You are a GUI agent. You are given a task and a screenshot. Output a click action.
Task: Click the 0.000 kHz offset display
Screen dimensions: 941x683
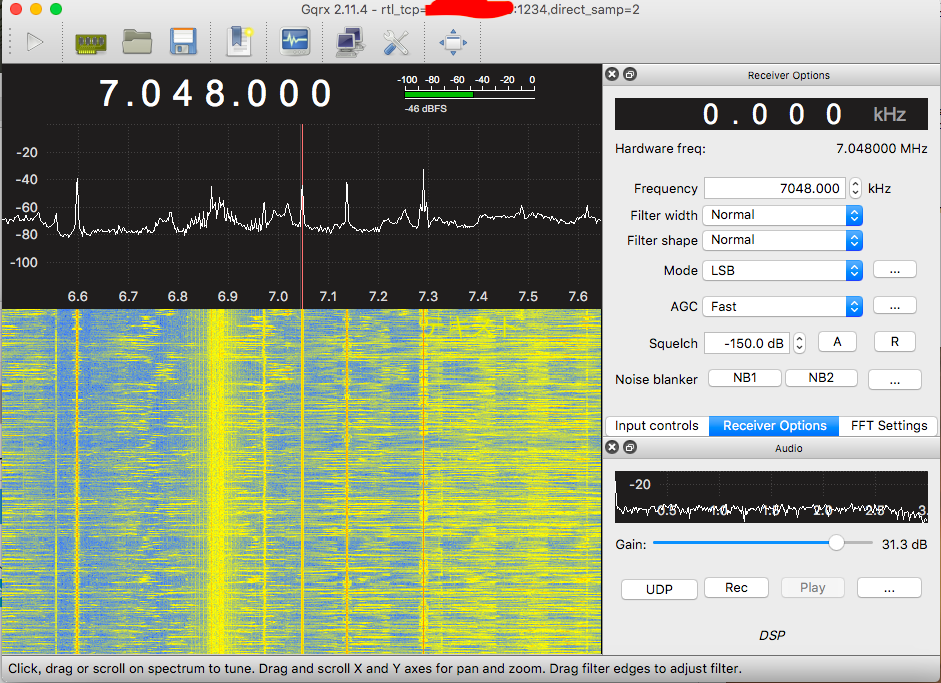[771, 114]
